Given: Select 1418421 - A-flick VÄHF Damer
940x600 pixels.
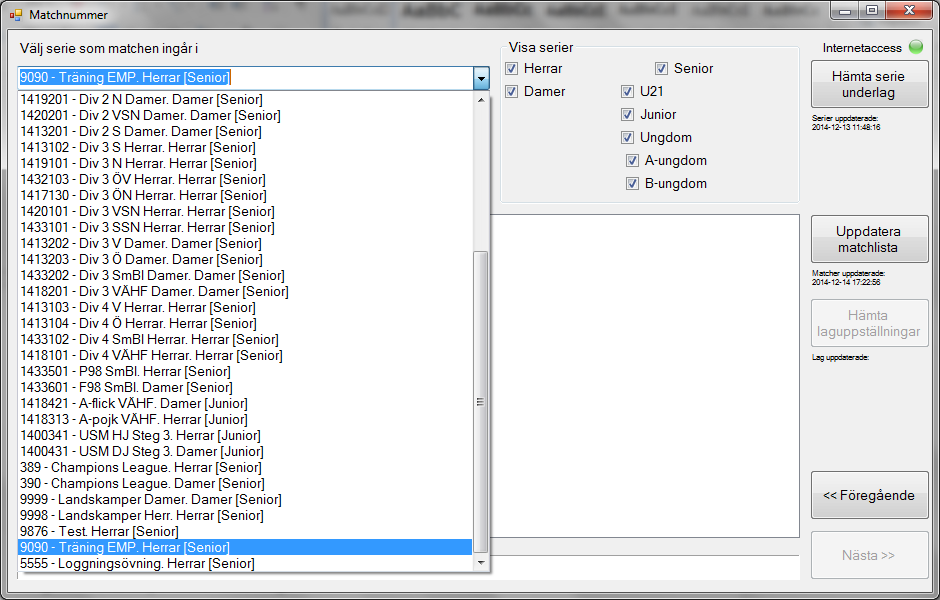Looking at the screenshot, I should [x=245, y=403].
